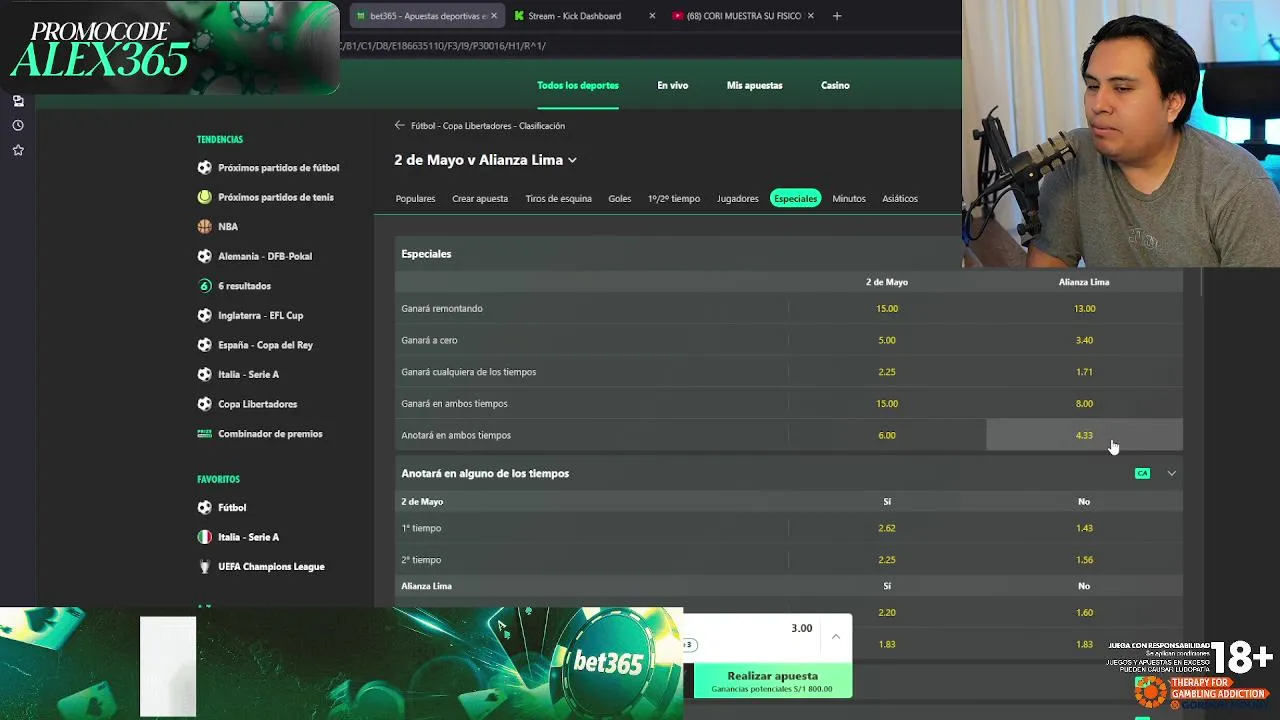1280x720 pixels.
Task: Click the ball icon next to Copa Libertadores
Action: [x=204, y=404]
